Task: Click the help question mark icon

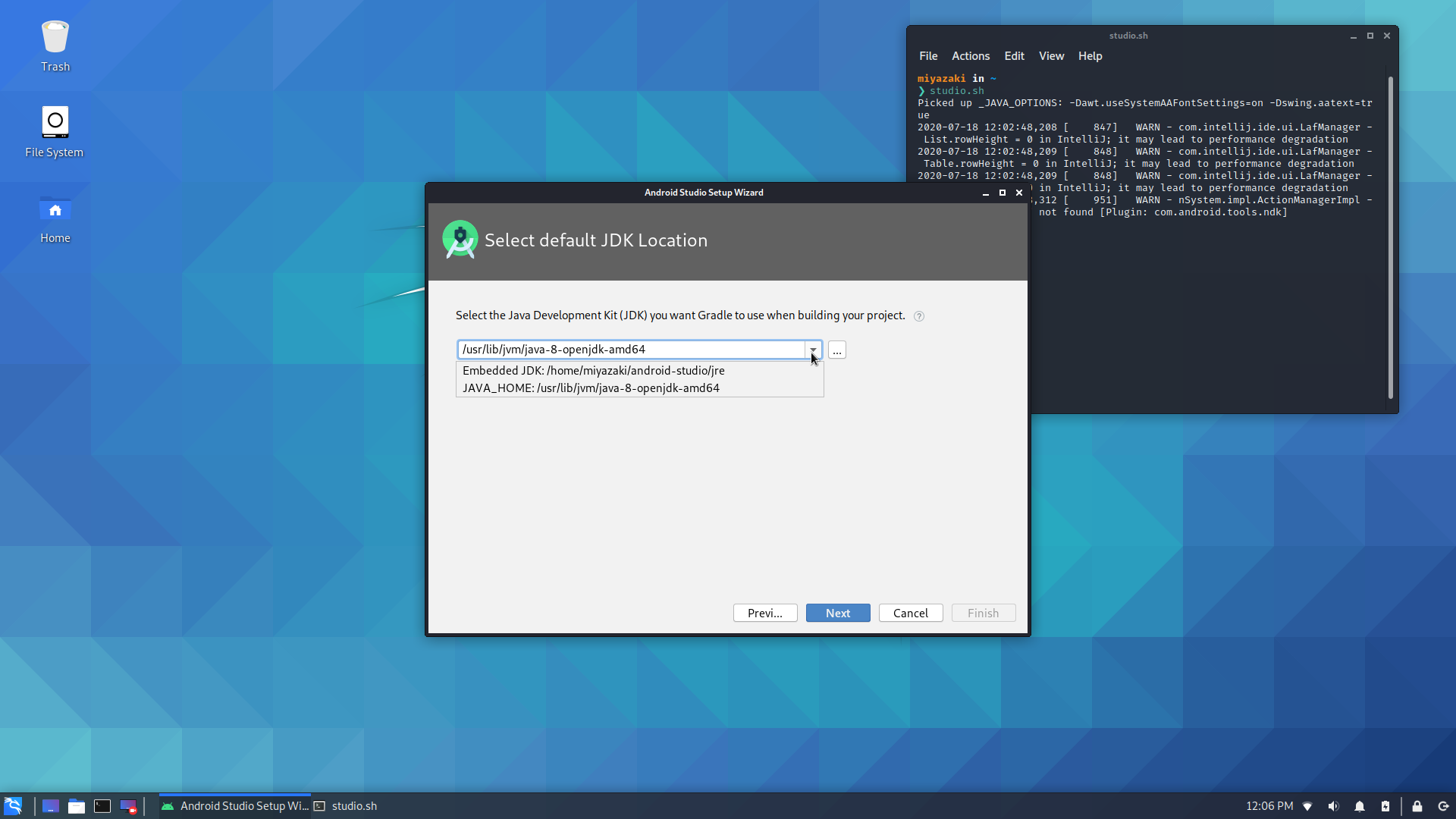Action: click(x=918, y=316)
